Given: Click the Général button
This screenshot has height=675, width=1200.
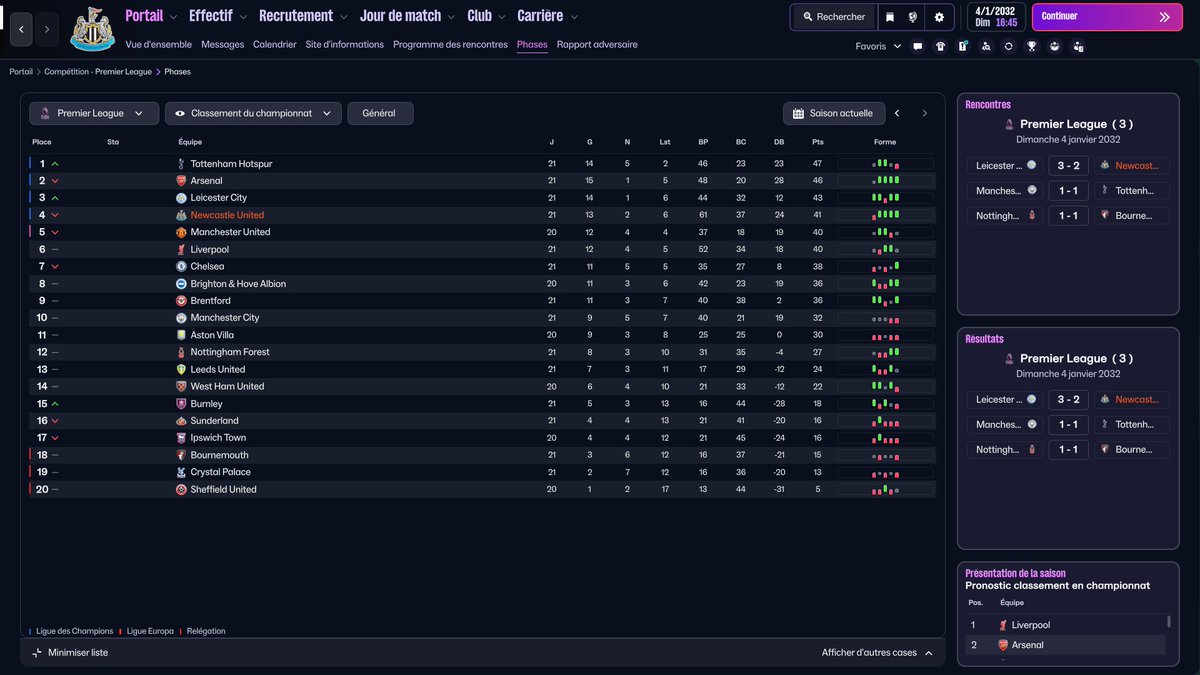Looking at the screenshot, I should 380,114.
